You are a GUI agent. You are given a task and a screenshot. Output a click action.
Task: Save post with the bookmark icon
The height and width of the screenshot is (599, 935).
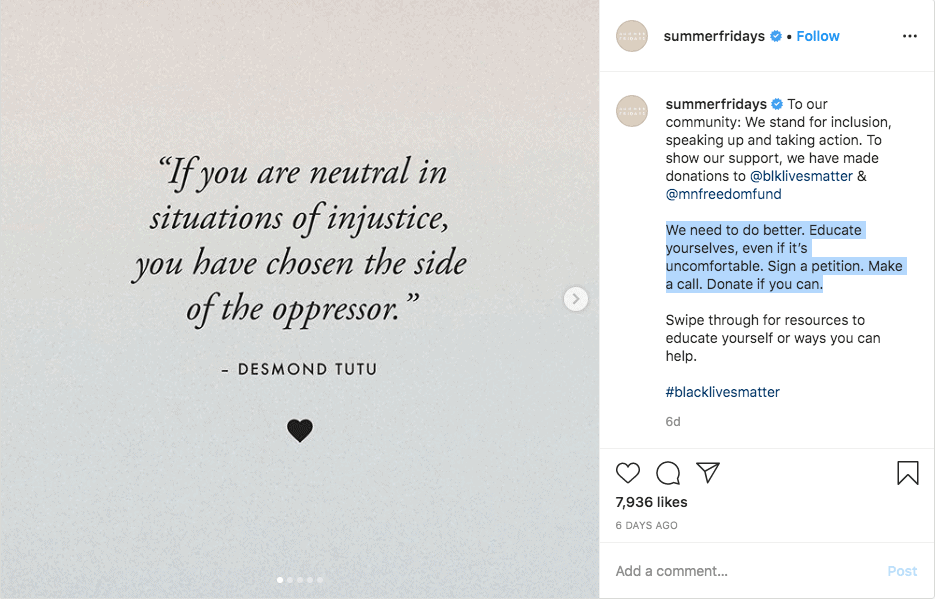[x=908, y=473]
